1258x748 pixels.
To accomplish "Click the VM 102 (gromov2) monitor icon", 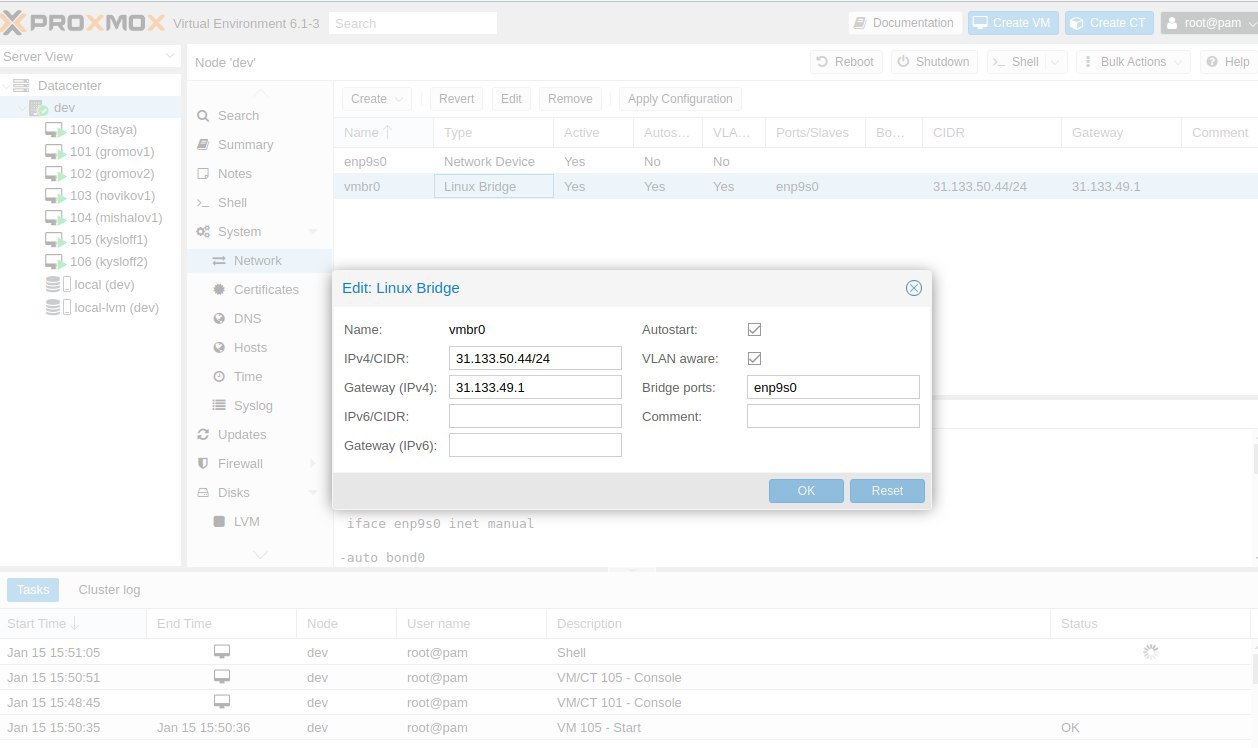I will (x=55, y=174).
